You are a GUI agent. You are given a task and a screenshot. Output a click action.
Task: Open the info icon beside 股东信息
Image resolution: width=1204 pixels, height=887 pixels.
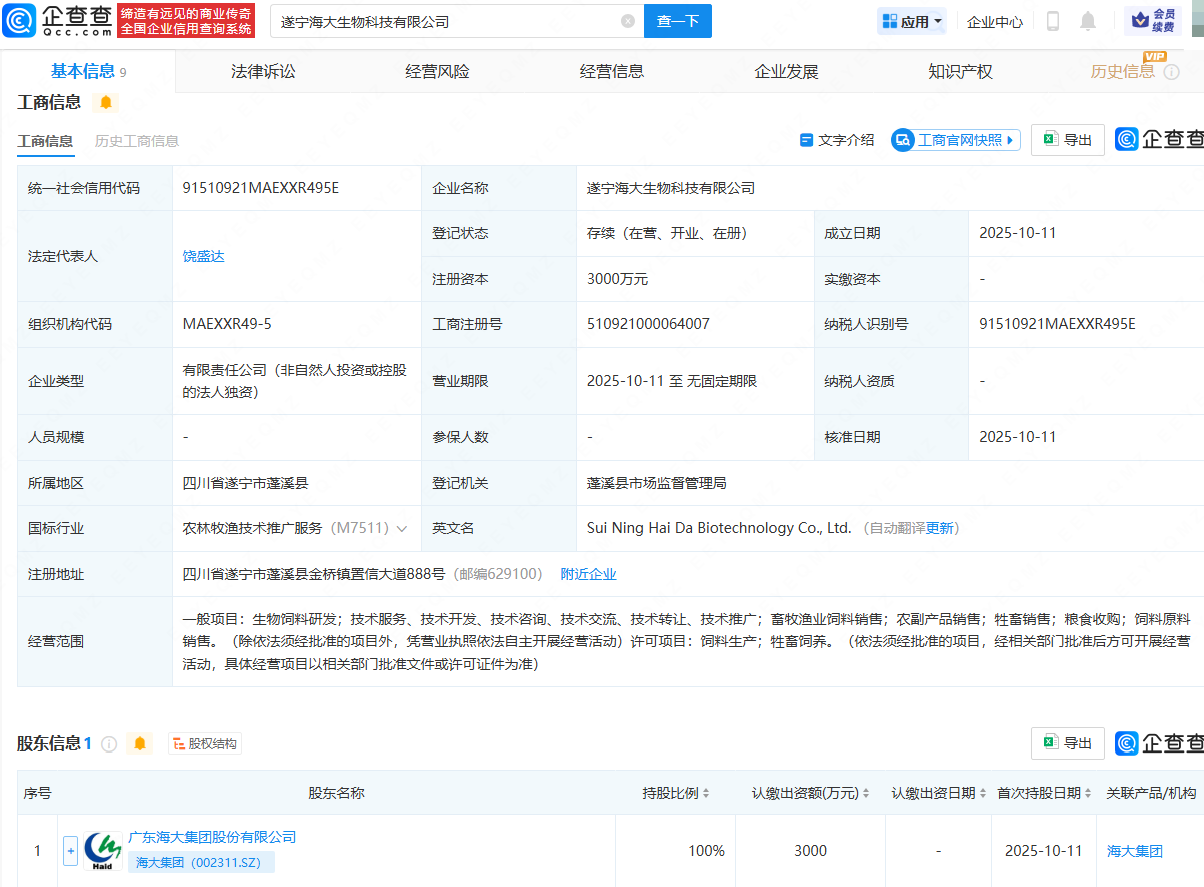(x=109, y=743)
